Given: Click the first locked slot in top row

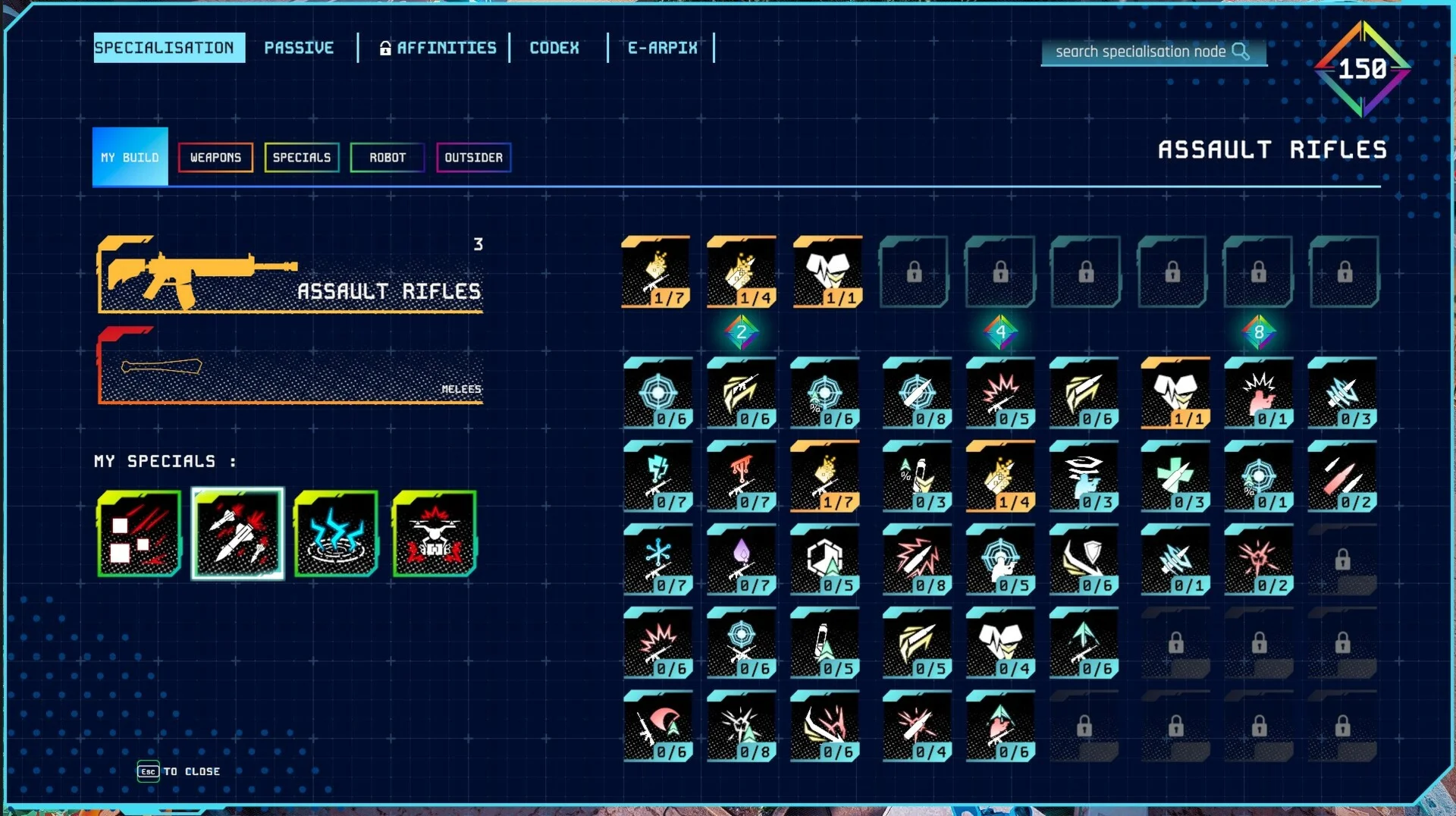Looking at the screenshot, I should (914, 271).
